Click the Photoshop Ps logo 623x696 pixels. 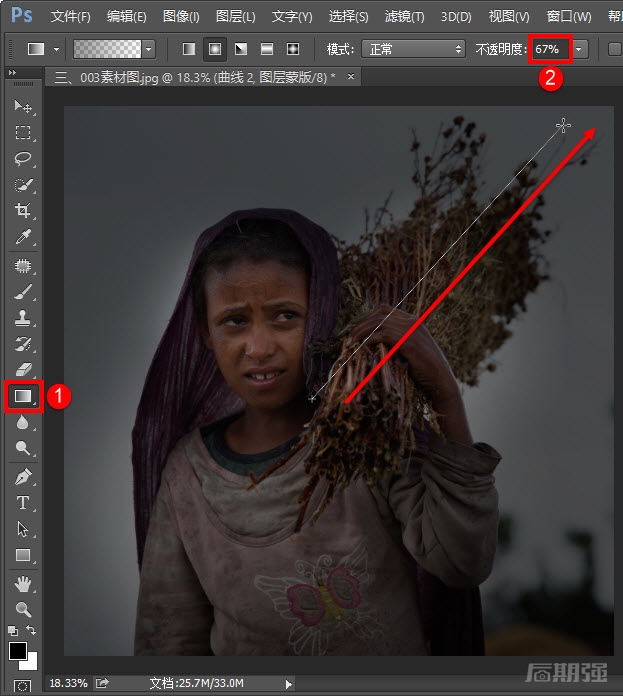tap(21, 15)
